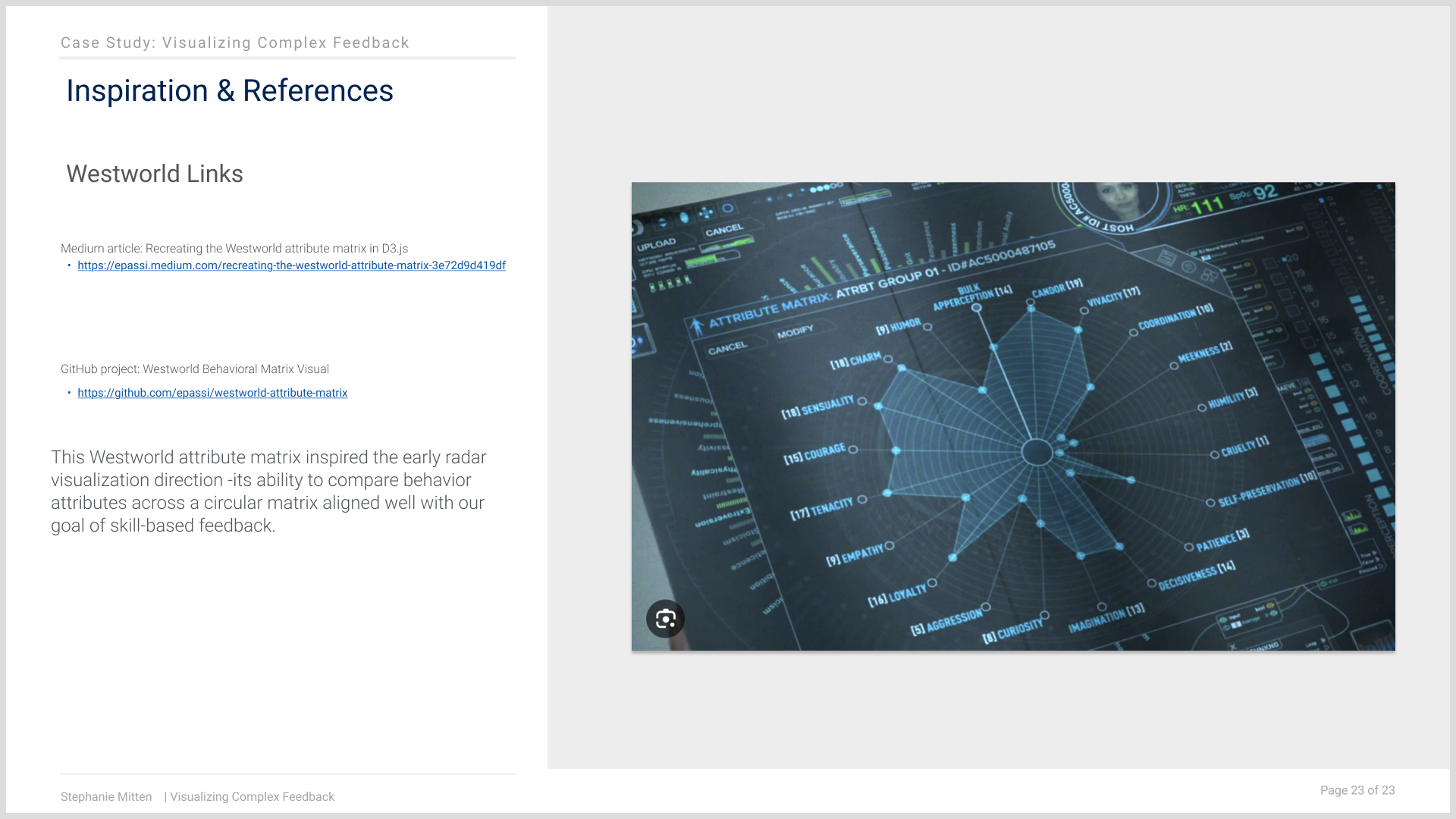Select the Westworld attribute matrix image
The image size is (1456, 819).
(x=1013, y=416)
